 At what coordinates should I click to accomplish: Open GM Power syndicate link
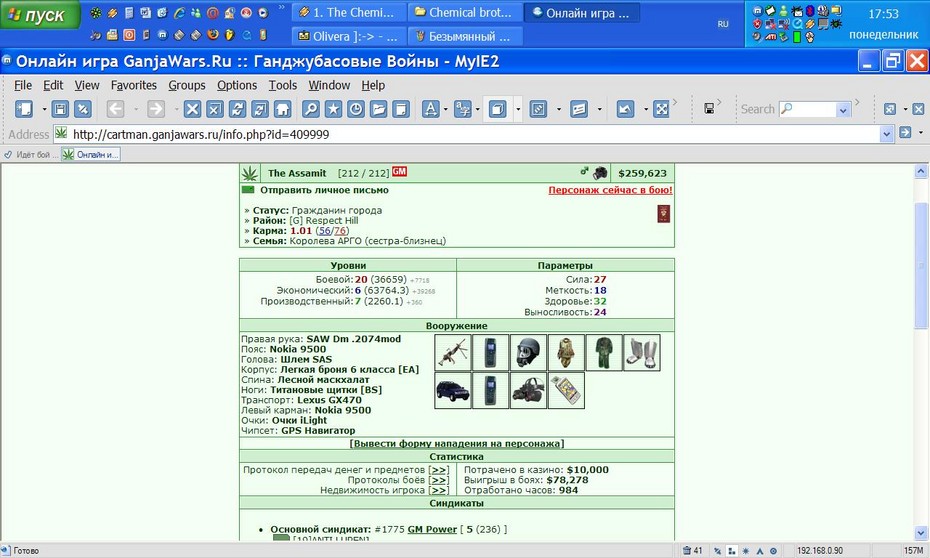432,529
